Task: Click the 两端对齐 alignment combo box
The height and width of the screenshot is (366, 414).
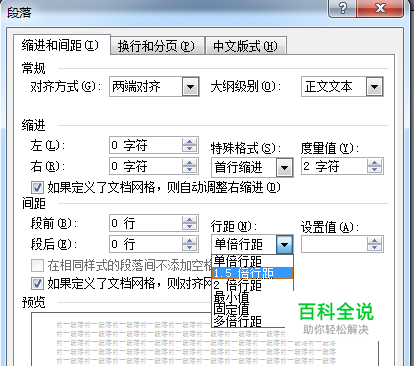Action: pos(154,87)
